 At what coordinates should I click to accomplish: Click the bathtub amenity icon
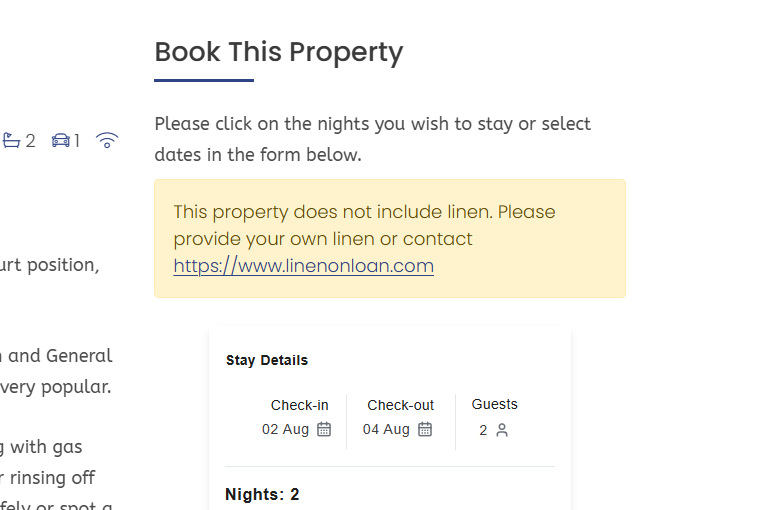[x=12, y=141]
